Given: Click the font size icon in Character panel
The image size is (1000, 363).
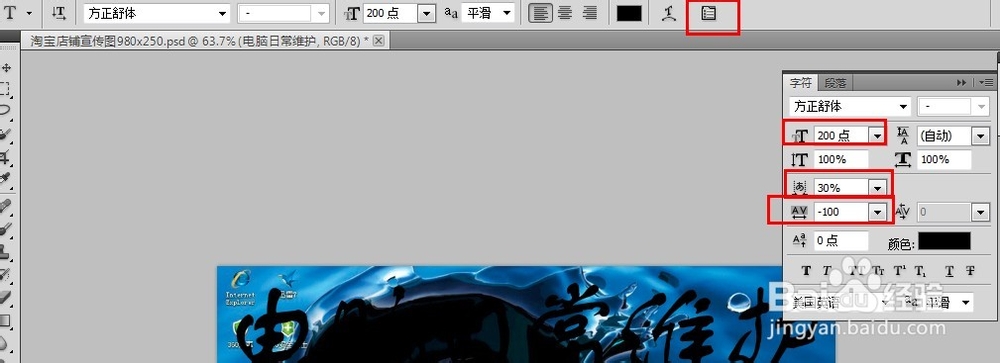Looking at the screenshot, I should [800, 136].
